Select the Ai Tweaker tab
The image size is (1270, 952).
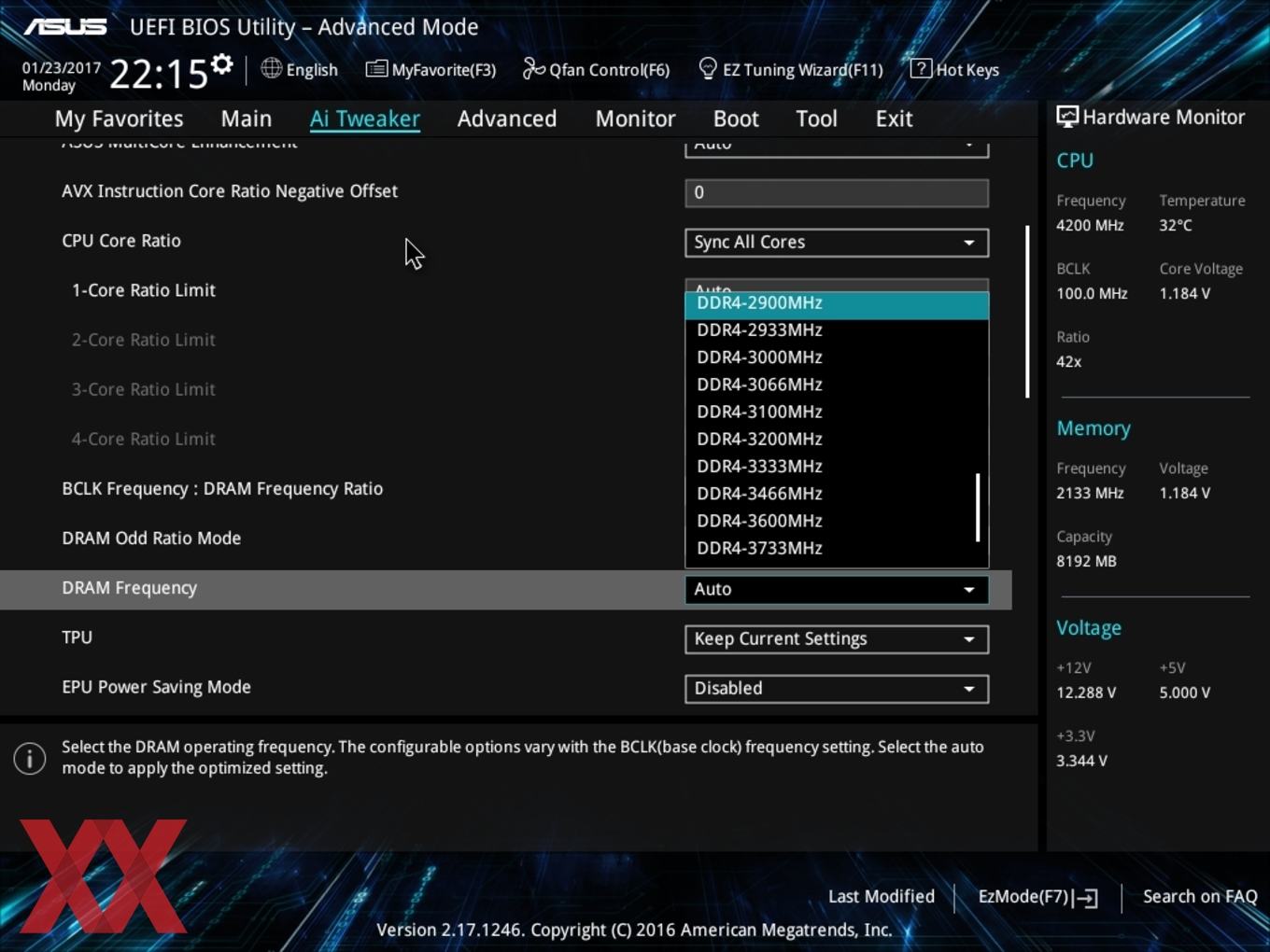click(364, 119)
